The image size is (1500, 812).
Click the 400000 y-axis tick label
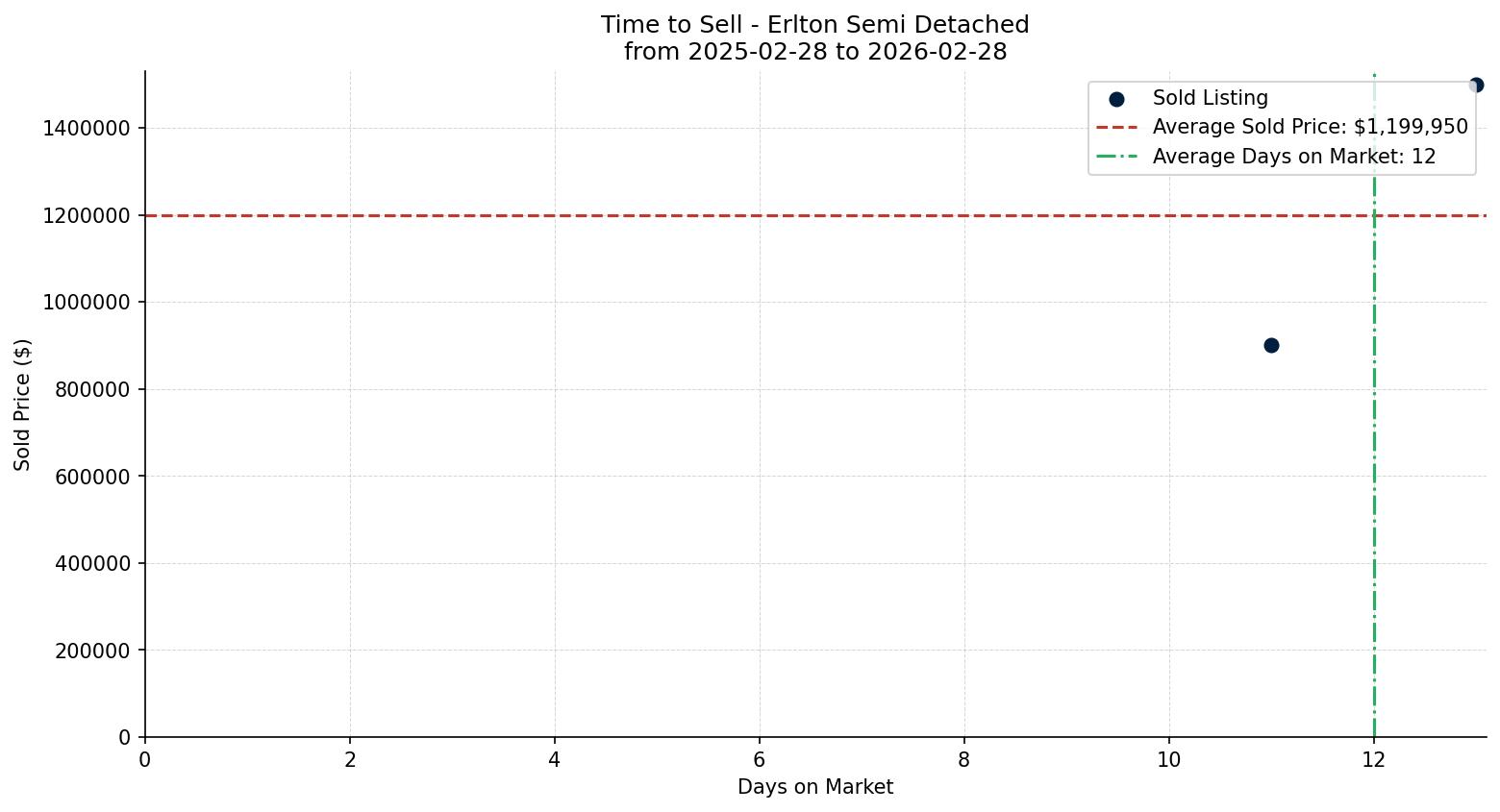(93, 563)
